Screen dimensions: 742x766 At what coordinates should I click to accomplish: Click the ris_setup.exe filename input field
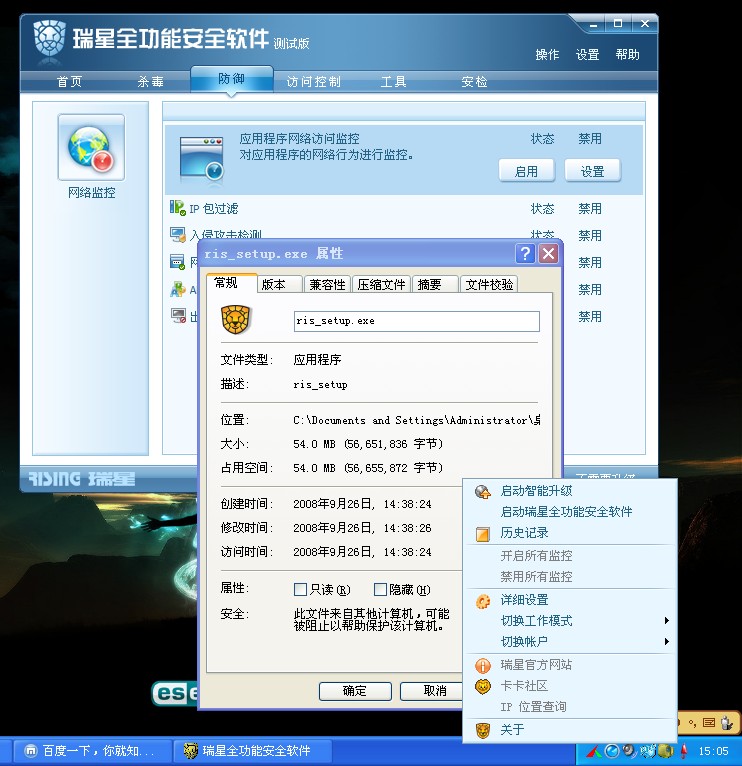[417, 321]
